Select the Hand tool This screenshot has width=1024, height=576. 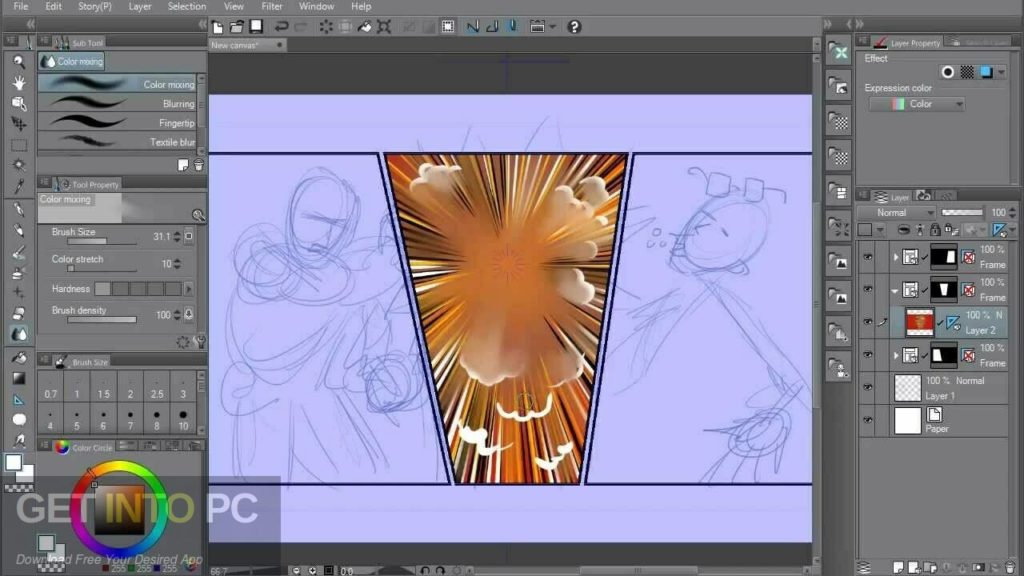[x=20, y=82]
